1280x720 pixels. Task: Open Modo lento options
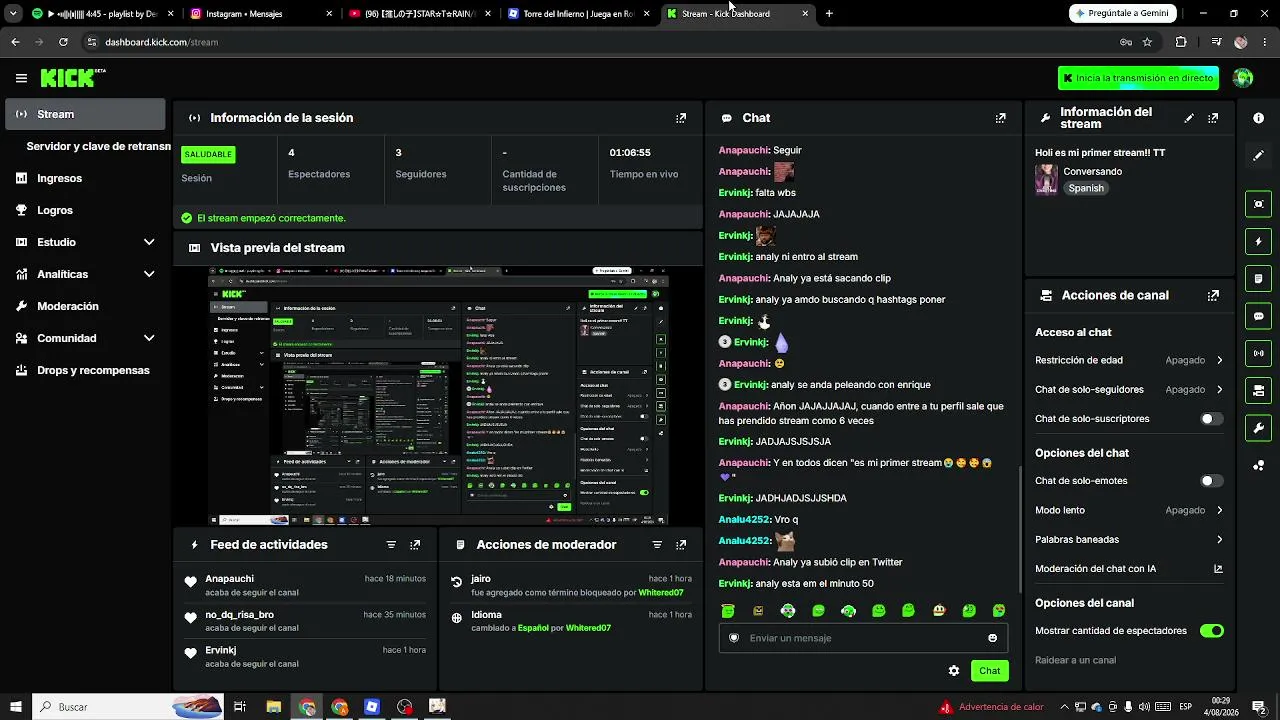[x=1129, y=510]
